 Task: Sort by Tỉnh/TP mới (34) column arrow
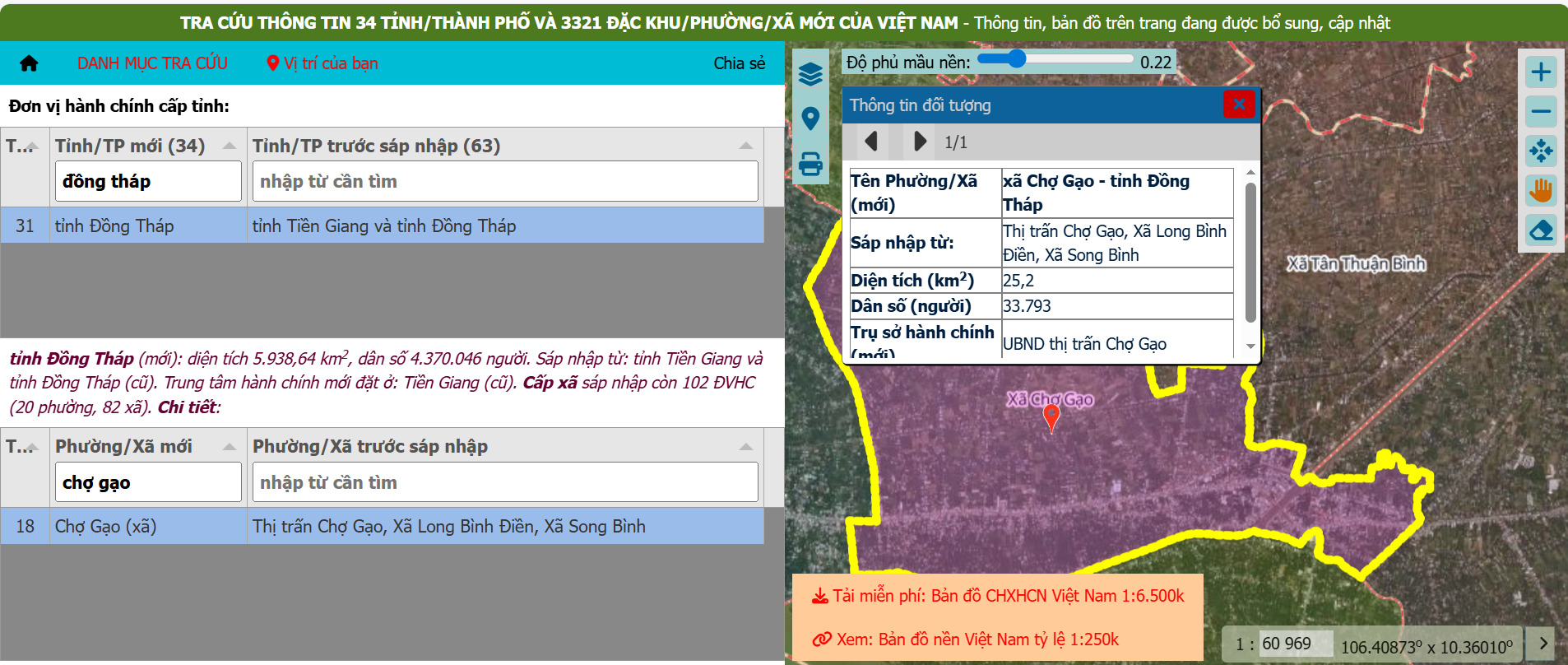click(230, 146)
